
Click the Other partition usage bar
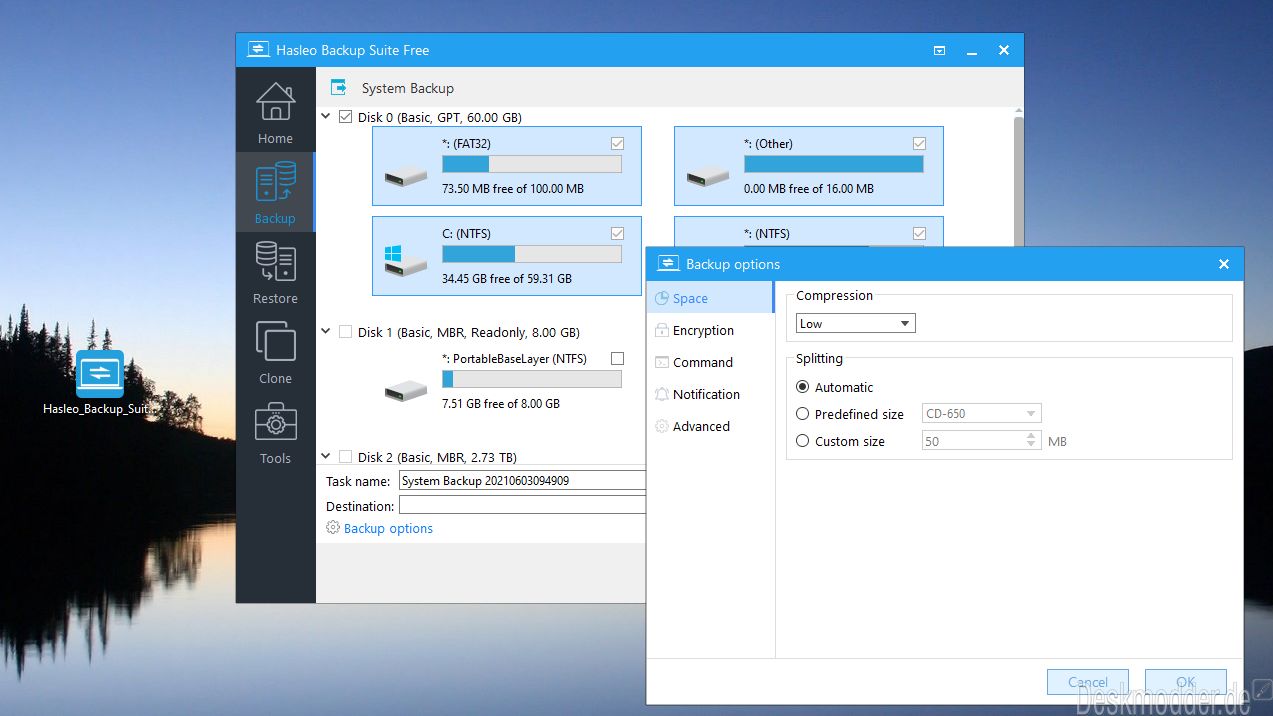(834, 164)
